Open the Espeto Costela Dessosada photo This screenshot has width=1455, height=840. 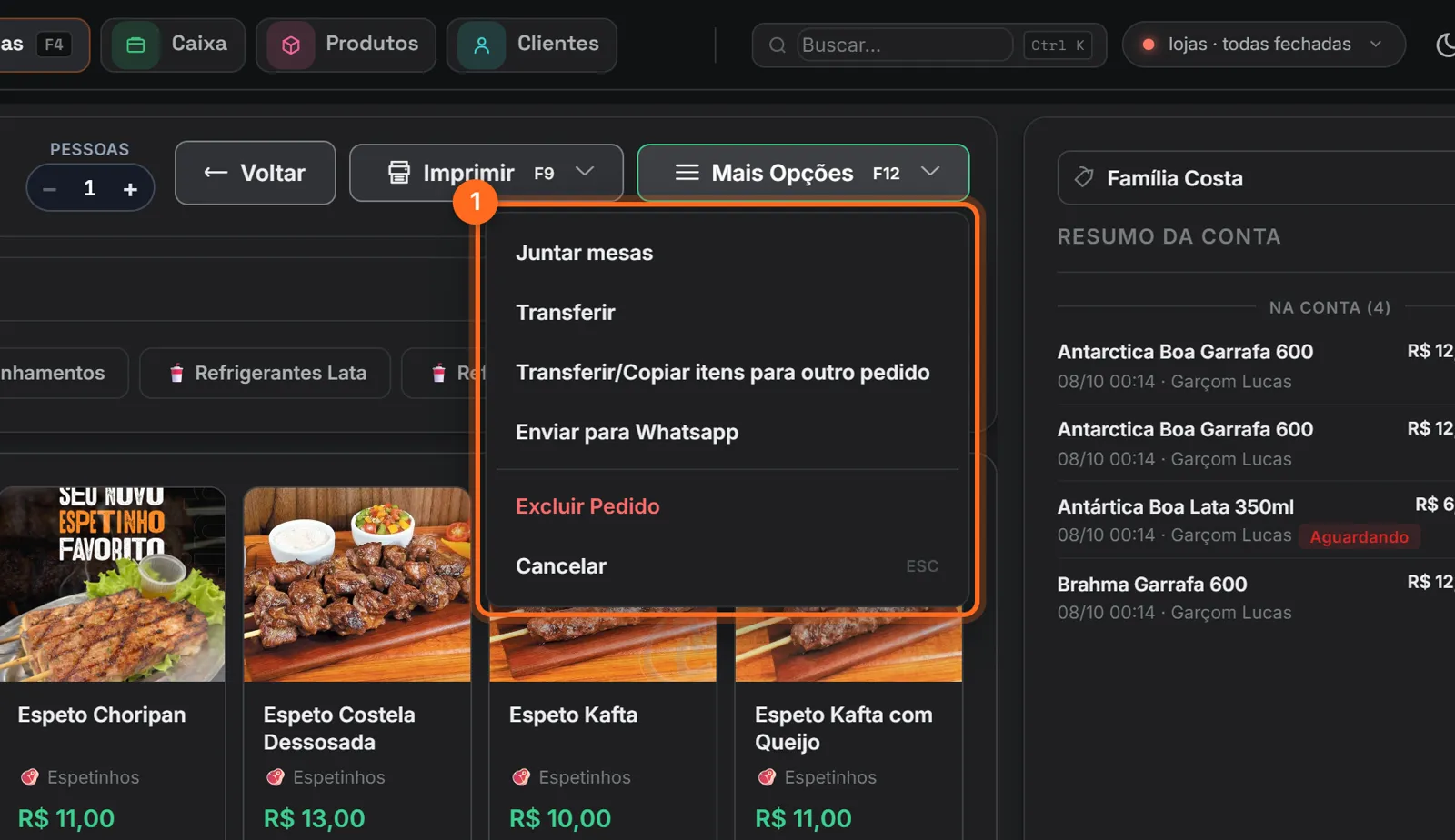357,585
